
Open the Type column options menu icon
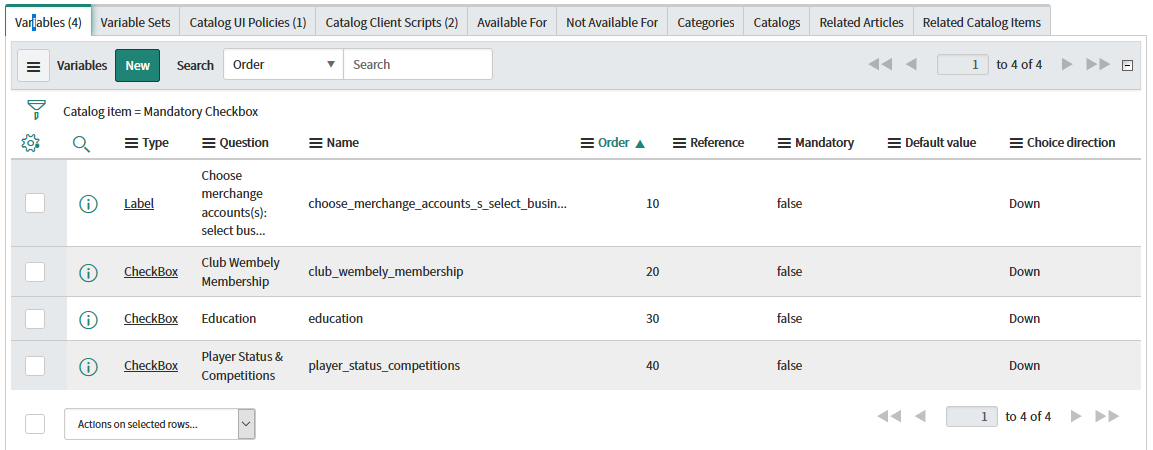coord(131,143)
